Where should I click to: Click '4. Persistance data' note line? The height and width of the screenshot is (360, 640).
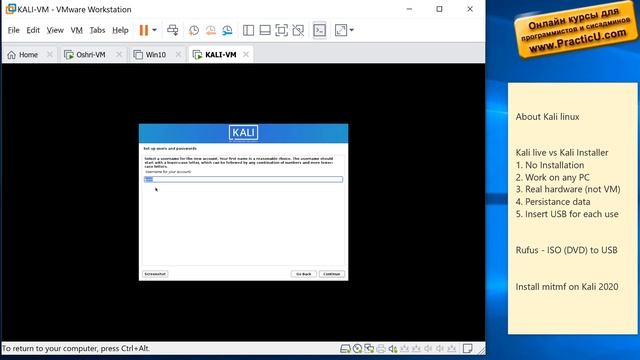click(x=553, y=202)
